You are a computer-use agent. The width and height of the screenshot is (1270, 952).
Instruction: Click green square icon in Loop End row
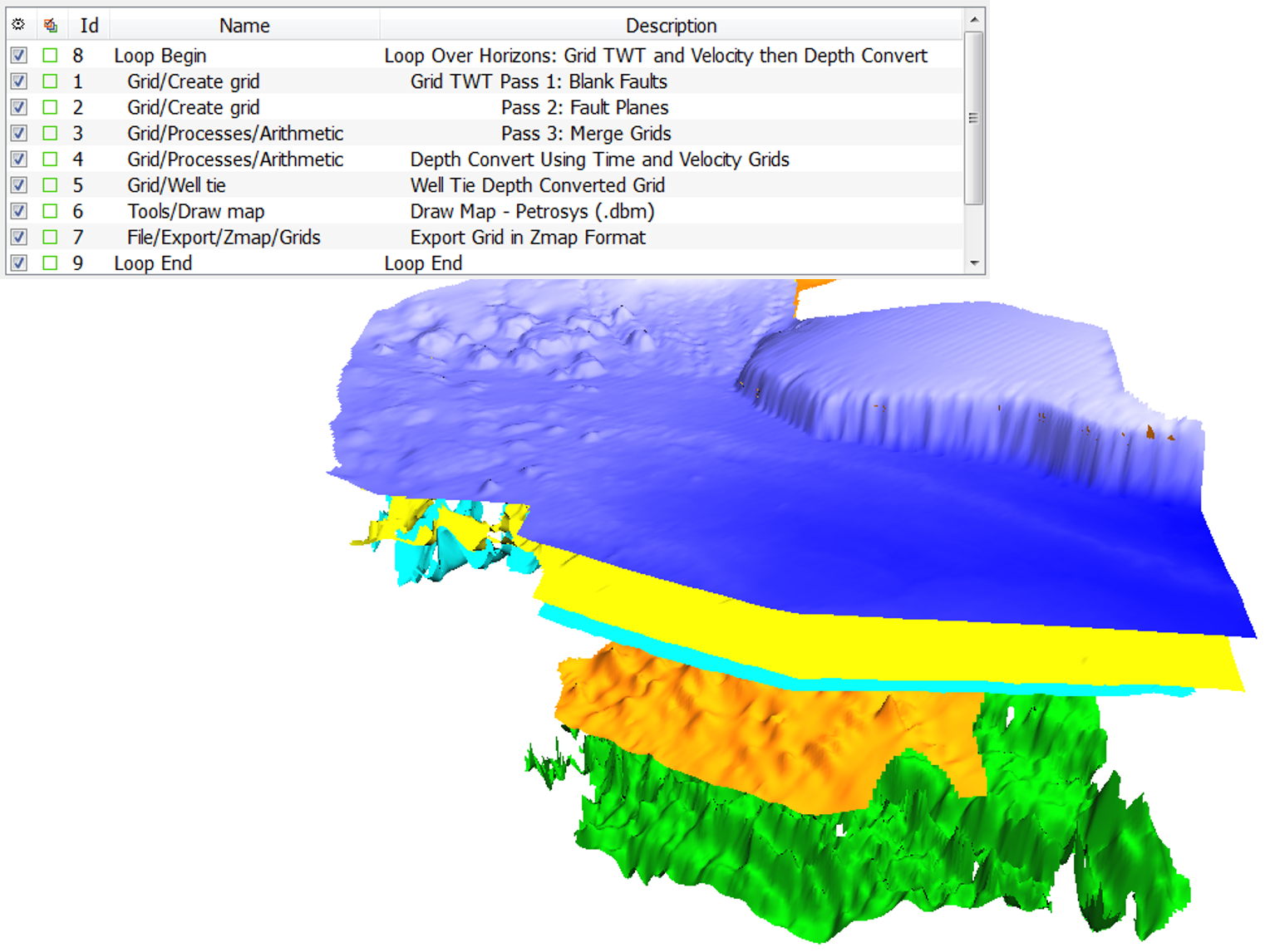pyautogui.click(x=51, y=263)
